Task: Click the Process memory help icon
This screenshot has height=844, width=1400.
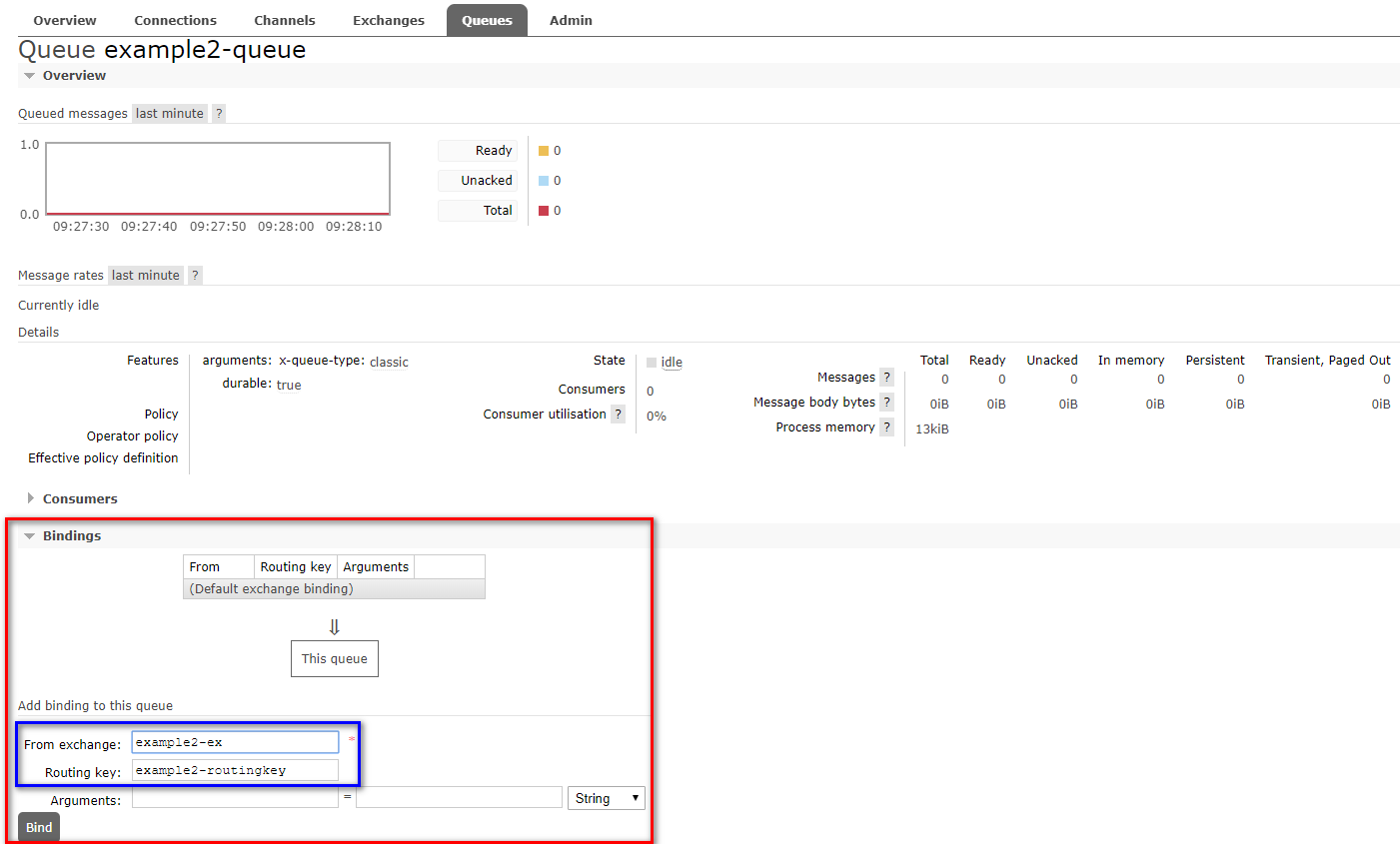Action: [886, 427]
